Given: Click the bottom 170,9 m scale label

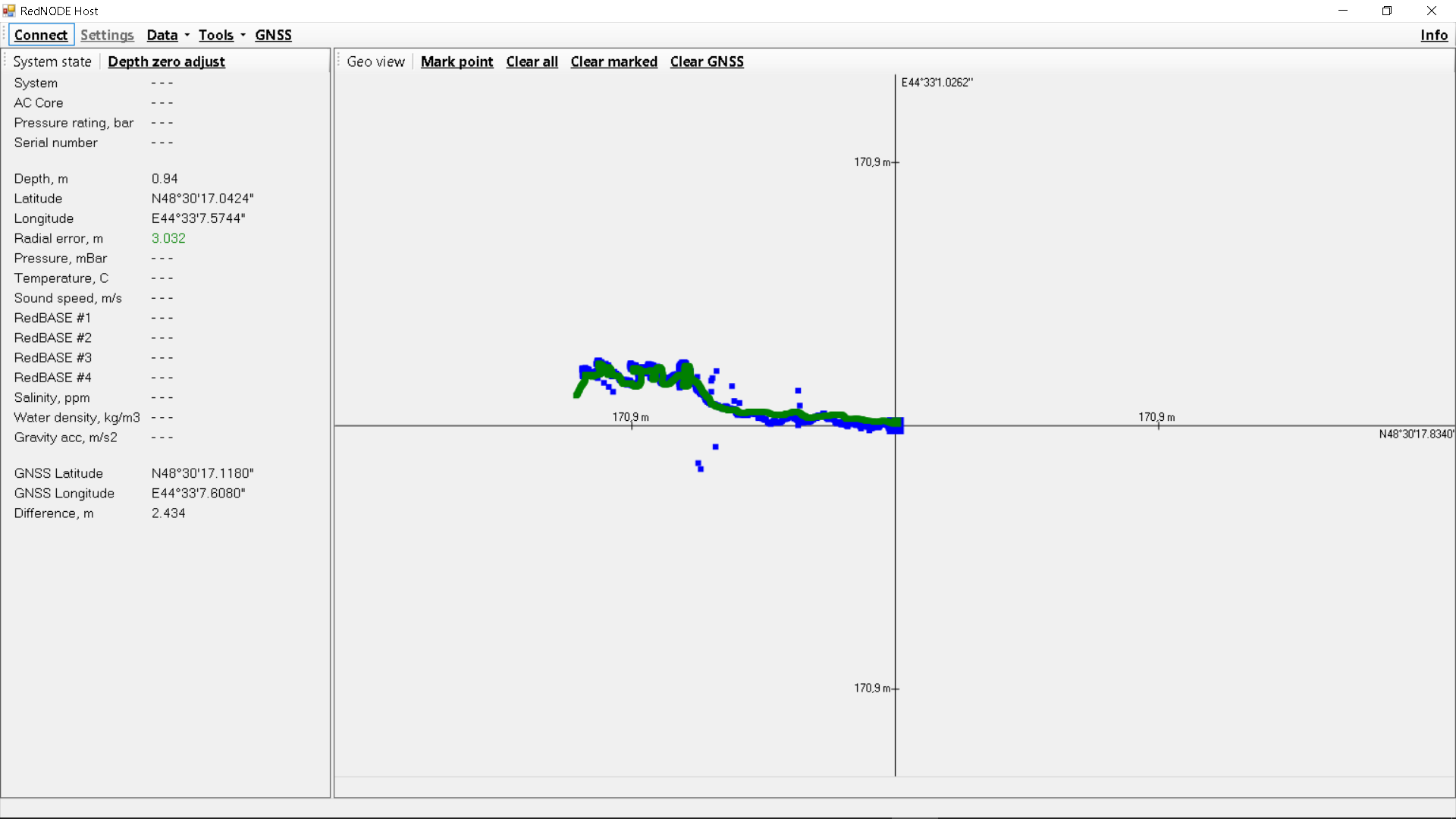Looking at the screenshot, I should [x=871, y=688].
